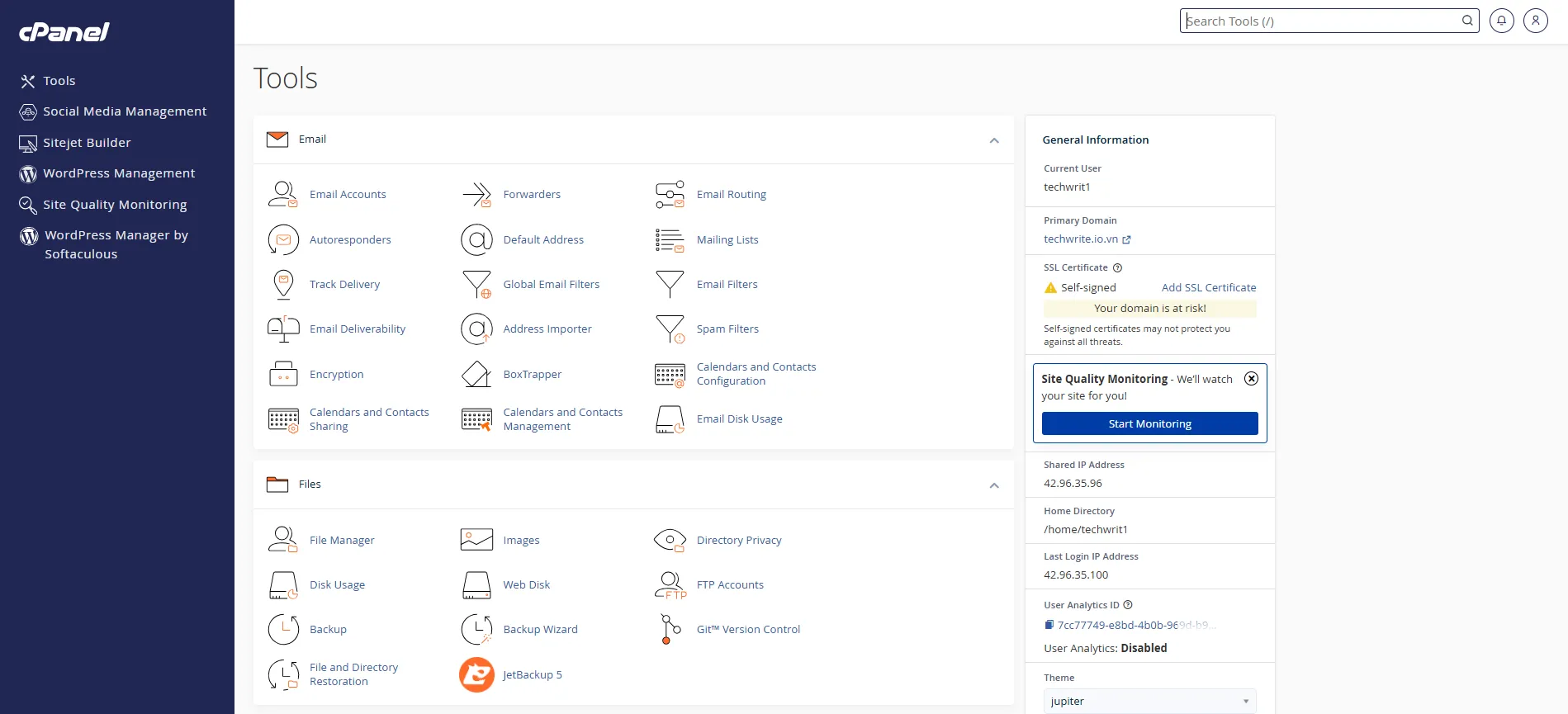The image size is (1568, 714).
Task: Open the Email Accounts link
Action: point(348,194)
